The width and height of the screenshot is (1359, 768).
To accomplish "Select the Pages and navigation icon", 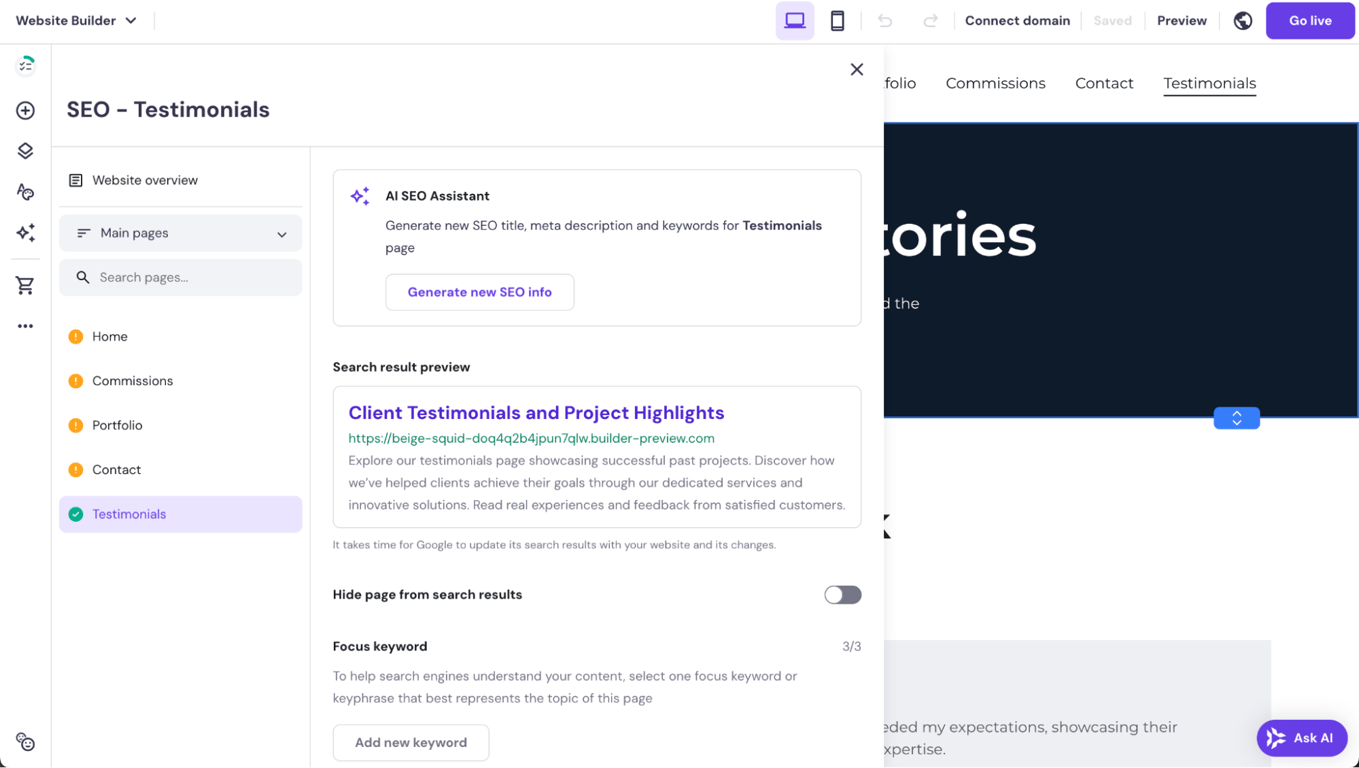I will coord(24,150).
